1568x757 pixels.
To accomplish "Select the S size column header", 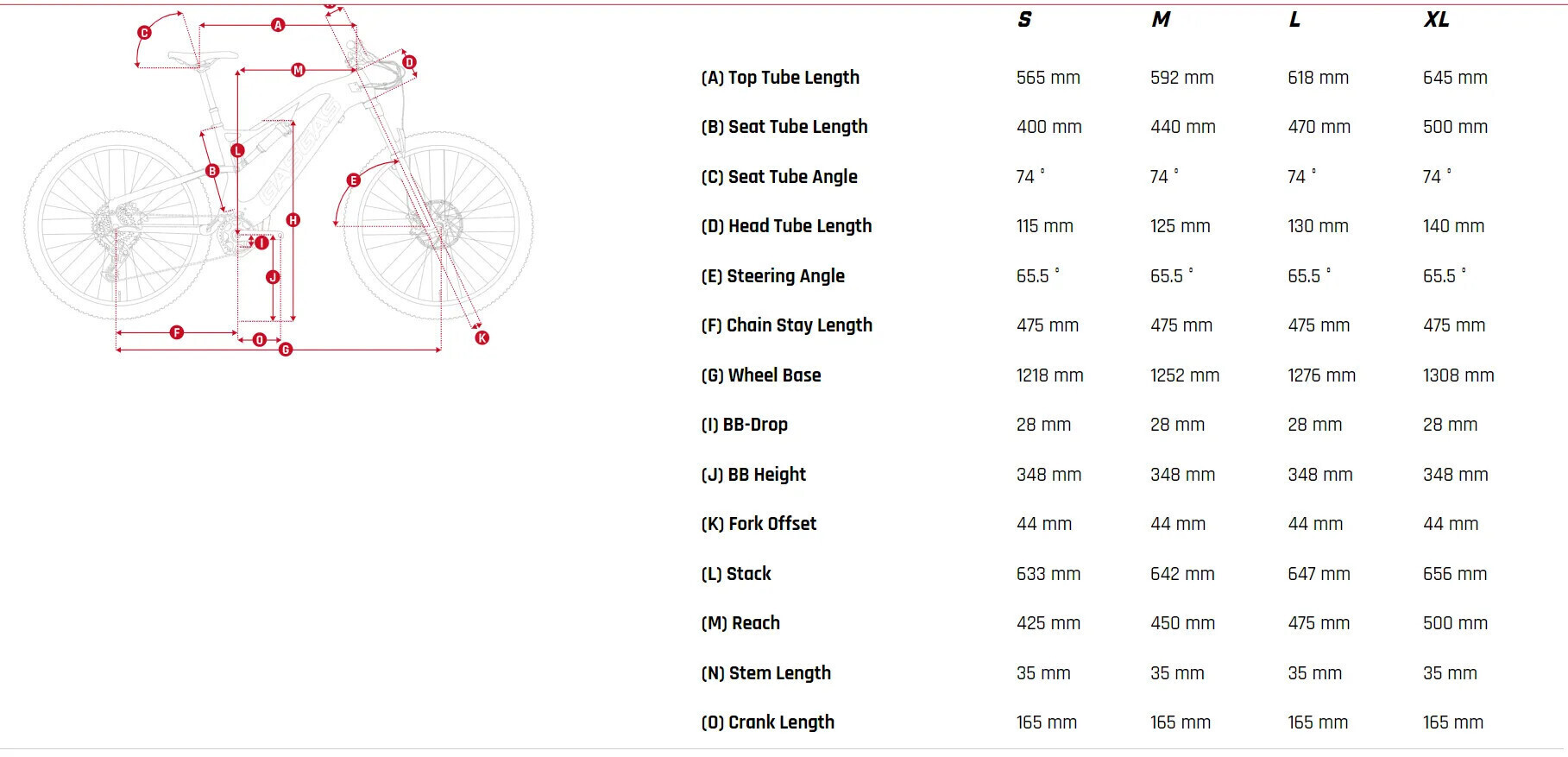I will [x=1024, y=20].
